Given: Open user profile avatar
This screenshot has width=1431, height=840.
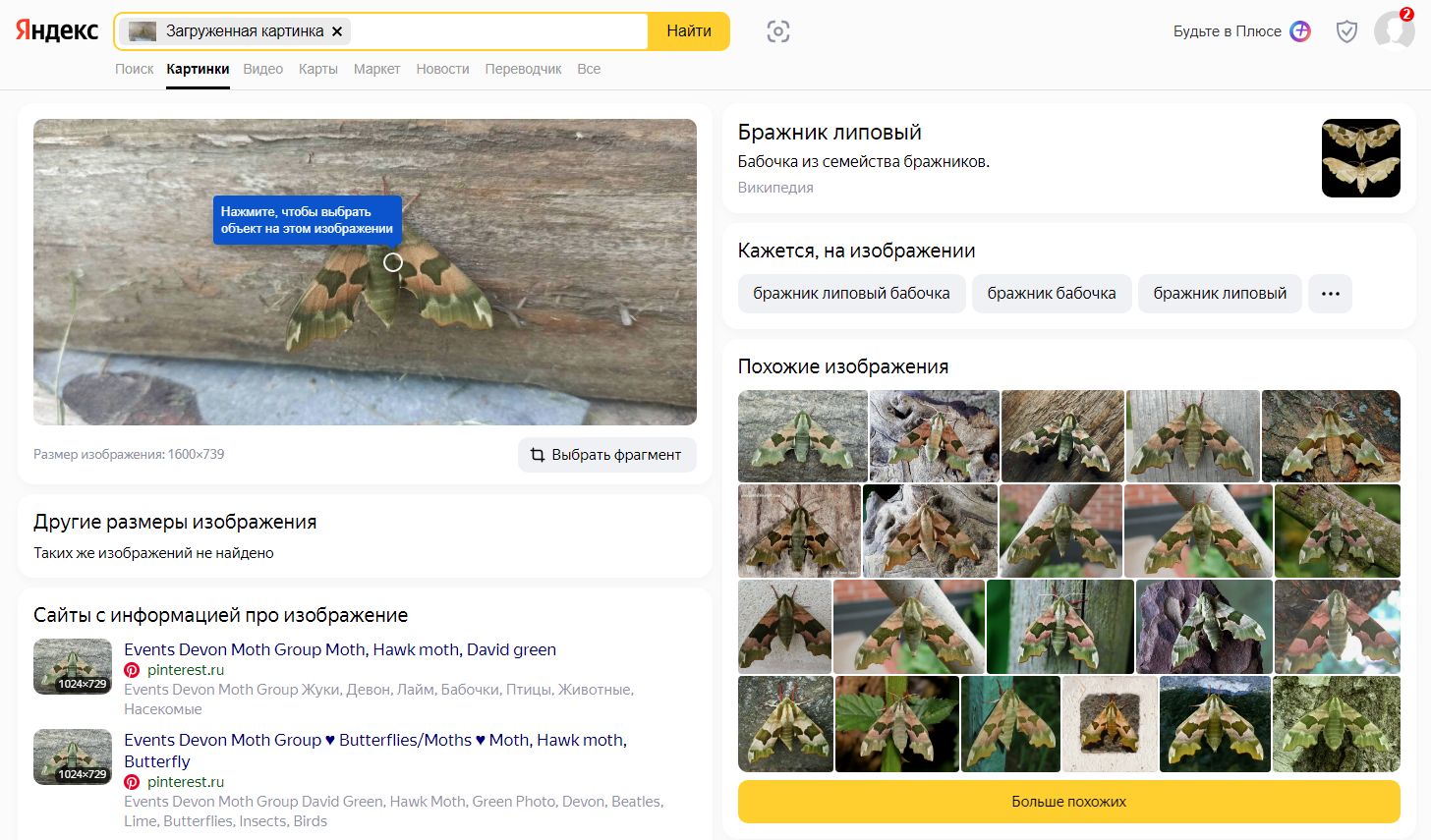Looking at the screenshot, I should click(1393, 31).
